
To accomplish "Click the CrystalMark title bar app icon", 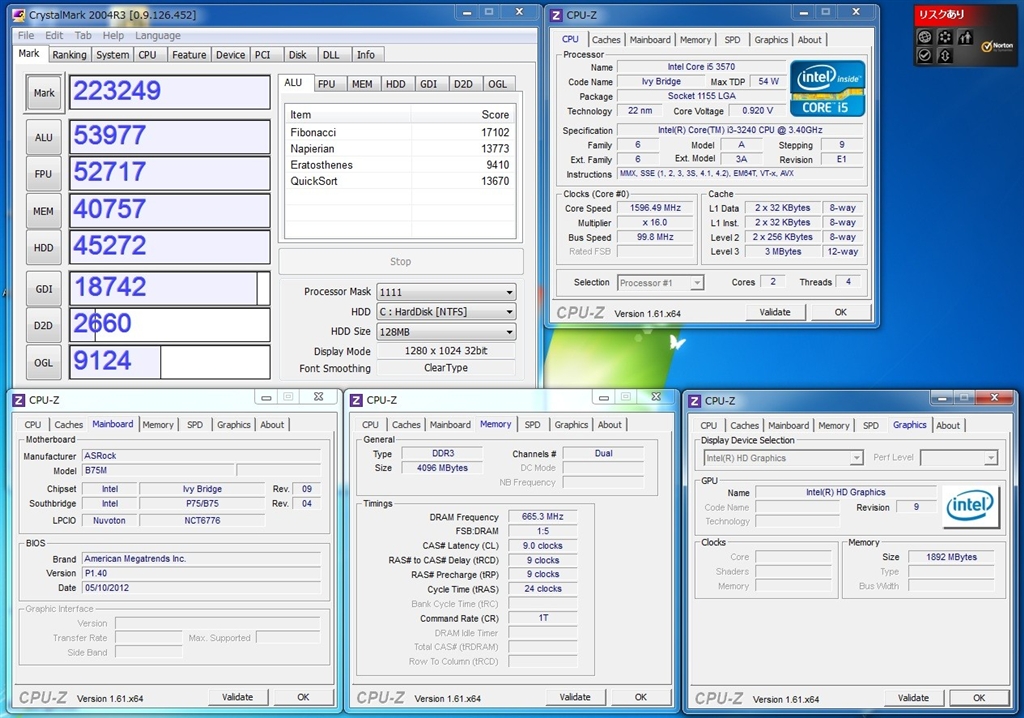I will click(19, 14).
